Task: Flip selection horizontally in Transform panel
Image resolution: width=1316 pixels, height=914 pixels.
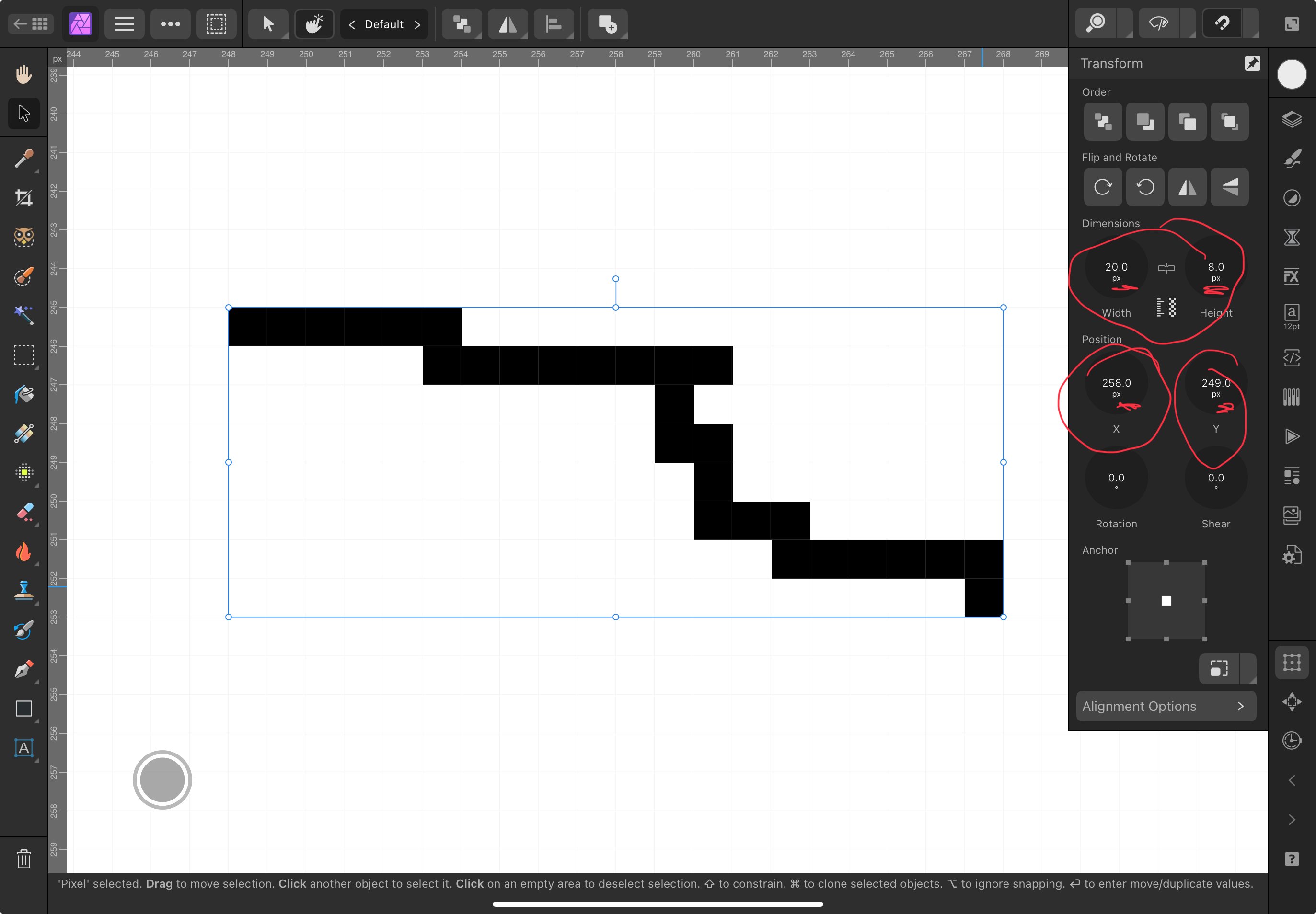Action: [x=1187, y=187]
